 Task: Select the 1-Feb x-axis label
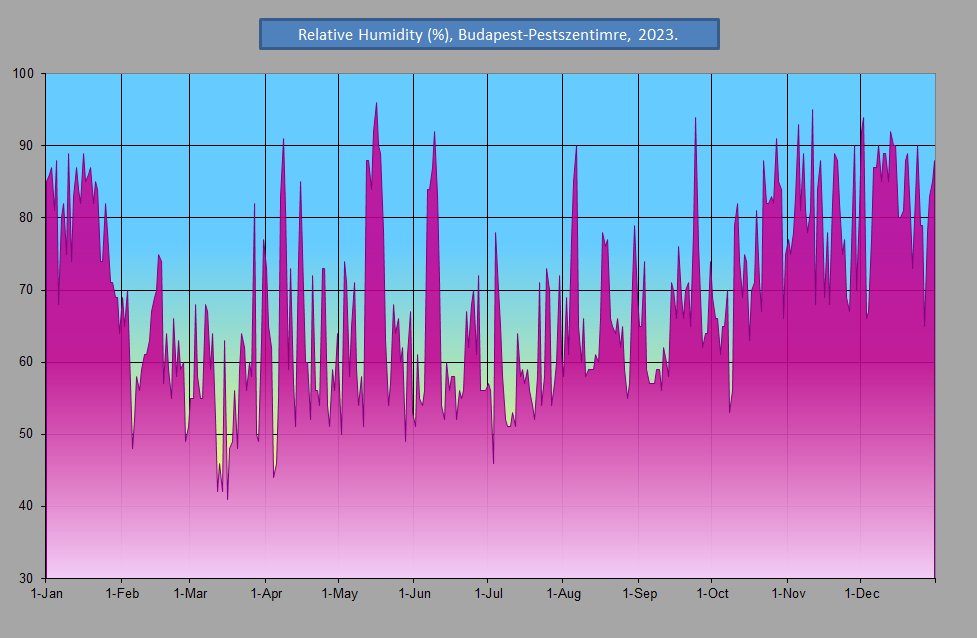(x=121, y=594)
